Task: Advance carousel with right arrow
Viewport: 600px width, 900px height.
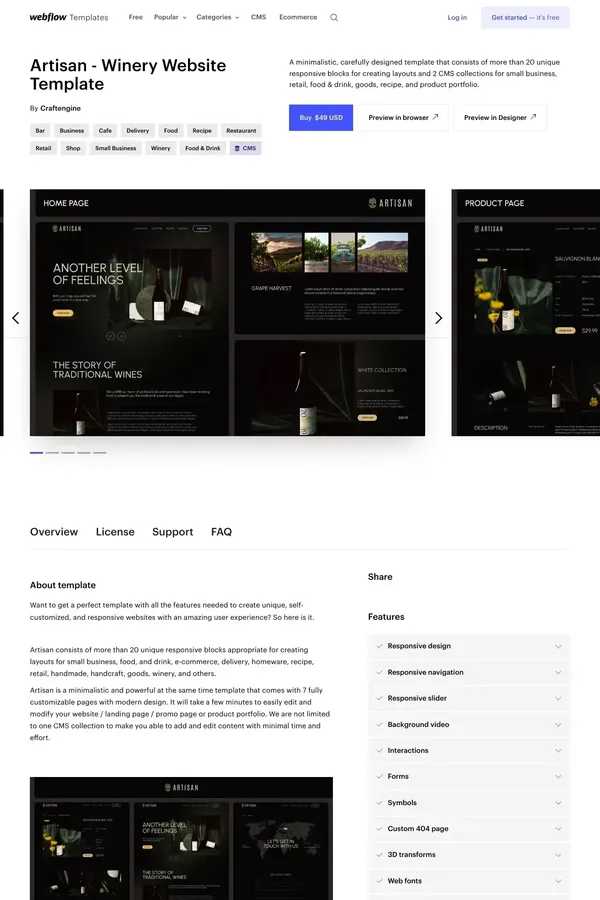Action: 439,318
